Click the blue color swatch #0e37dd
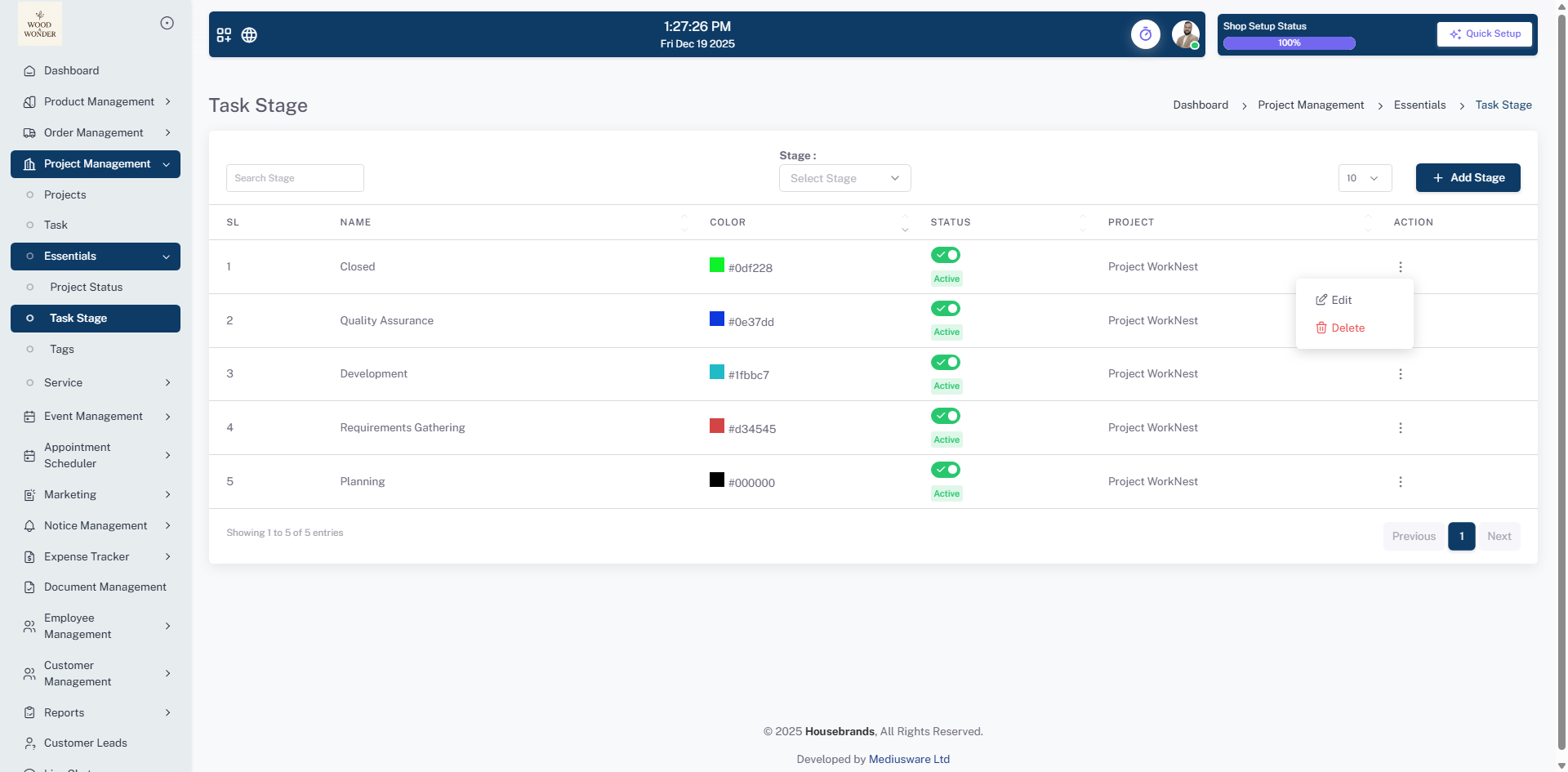The width and height of the screenshot is (1568, 772). [717, 319]
